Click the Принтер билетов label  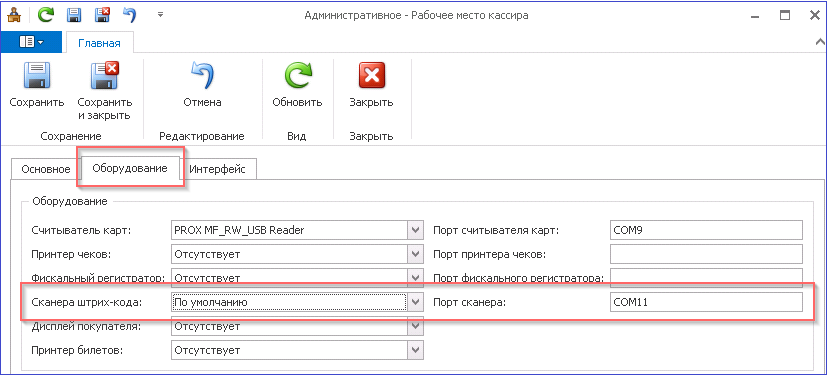[x=77, y=350]
